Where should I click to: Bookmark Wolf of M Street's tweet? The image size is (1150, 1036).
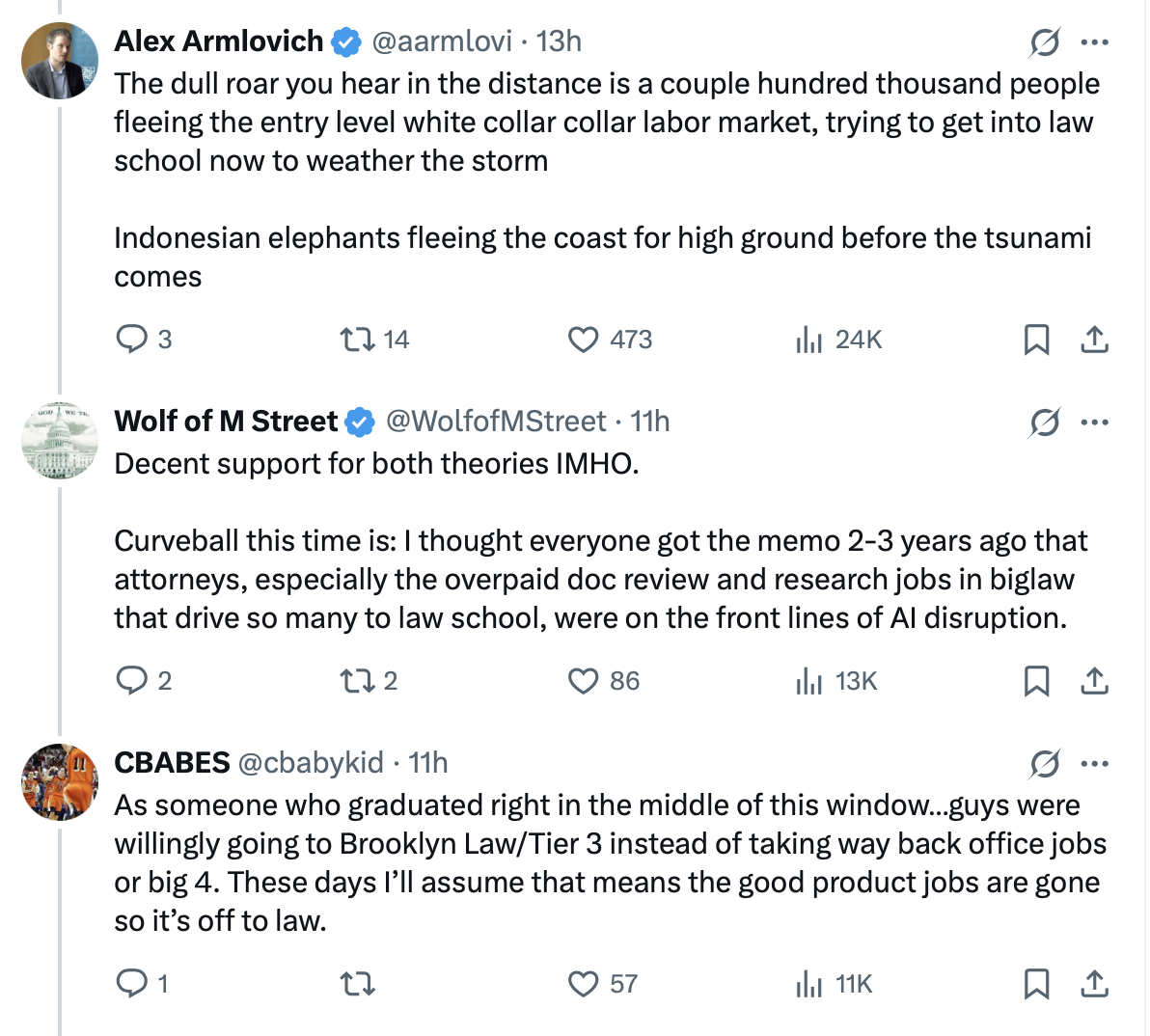[x=1036, y=681]
